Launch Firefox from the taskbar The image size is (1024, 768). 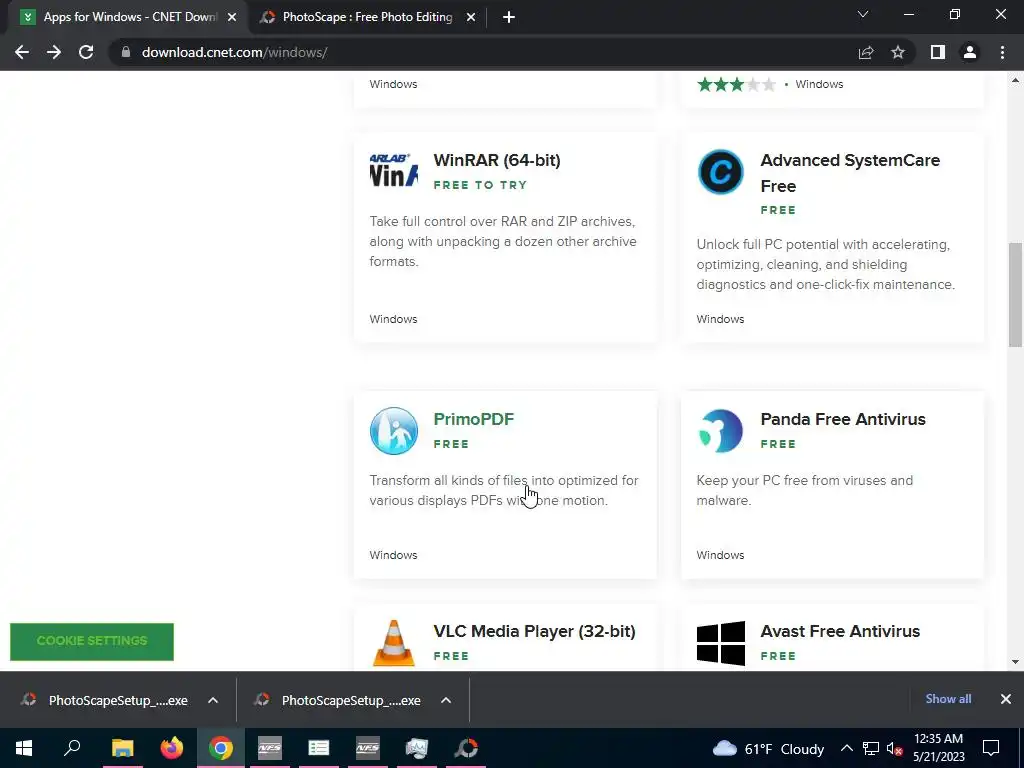click(172, 748)
